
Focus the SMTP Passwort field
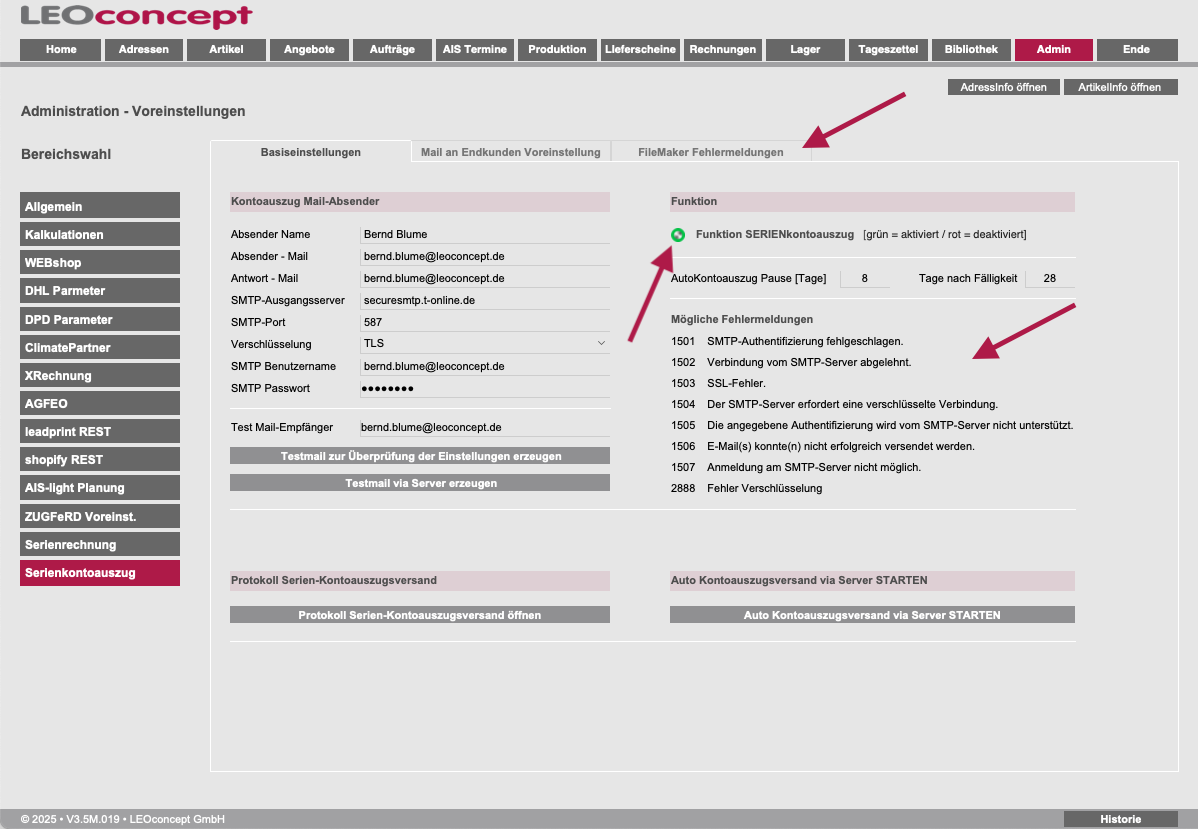[485, 389]
